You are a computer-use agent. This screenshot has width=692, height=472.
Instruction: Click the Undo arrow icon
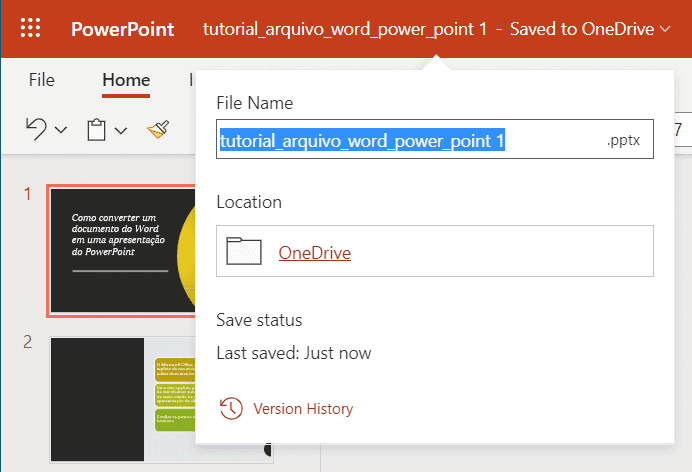point(36,129)
